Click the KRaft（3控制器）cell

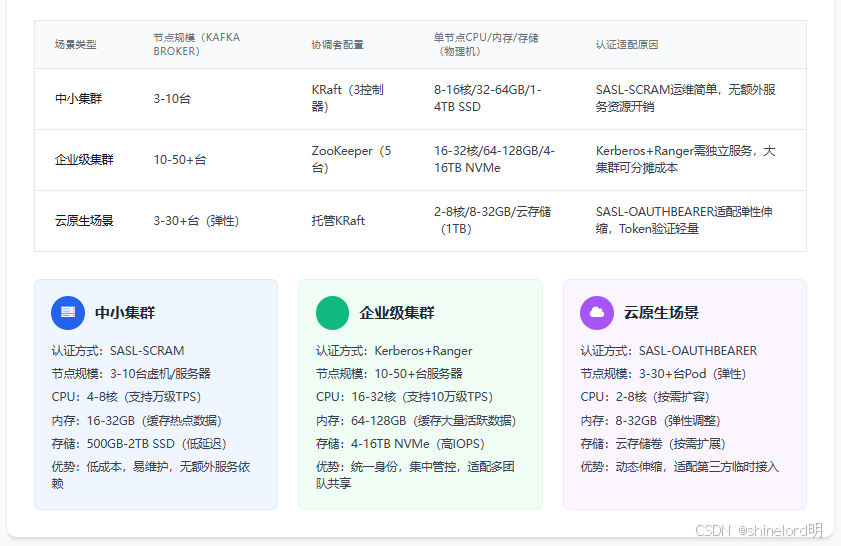348,98
